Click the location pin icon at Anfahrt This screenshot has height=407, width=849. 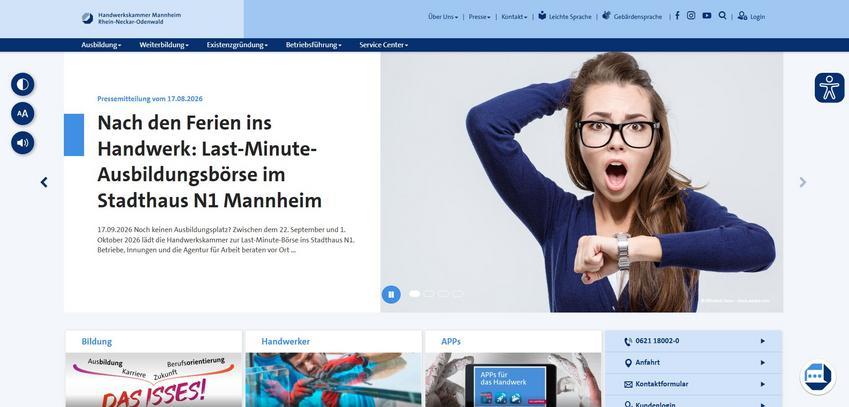point(628,363)
